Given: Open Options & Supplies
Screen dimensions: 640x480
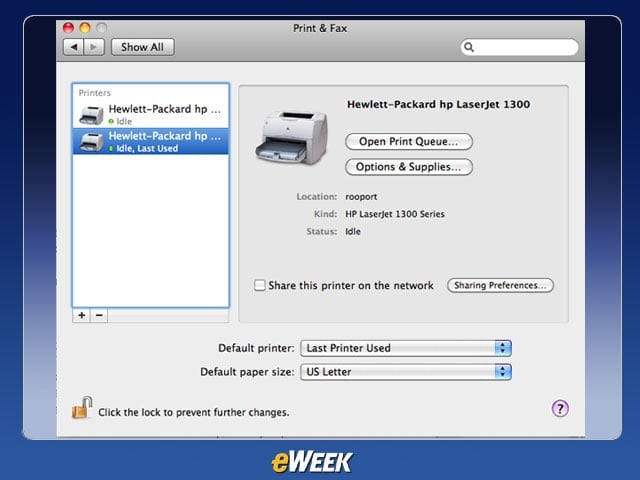Looking at the screenshot, I should [x=409, y=167].
